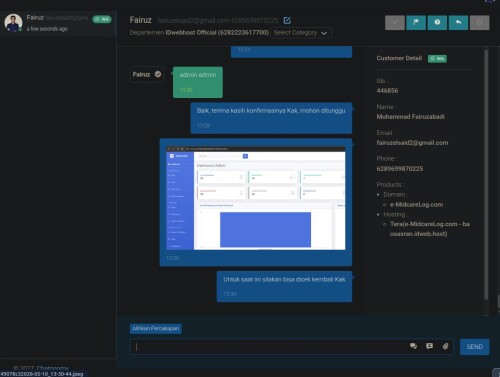The height and width of the screenshot is (377, 500).
Task: Click the grey power icon button
Action: click(480, 22)
